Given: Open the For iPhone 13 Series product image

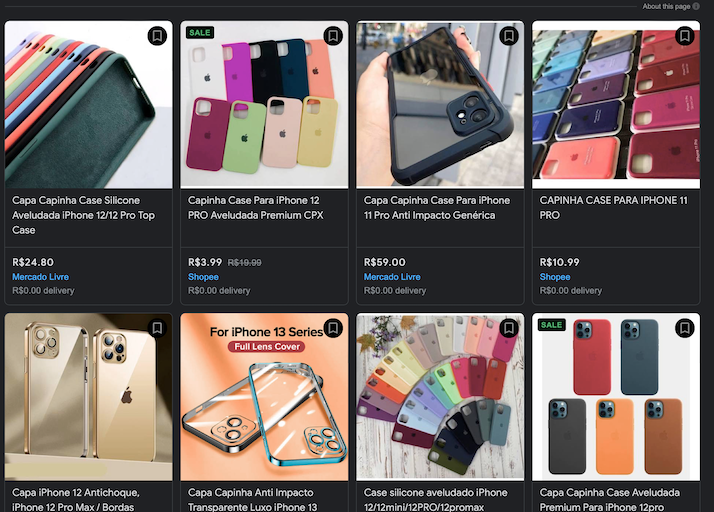Looking at the screenshot, I should (264, 397).
